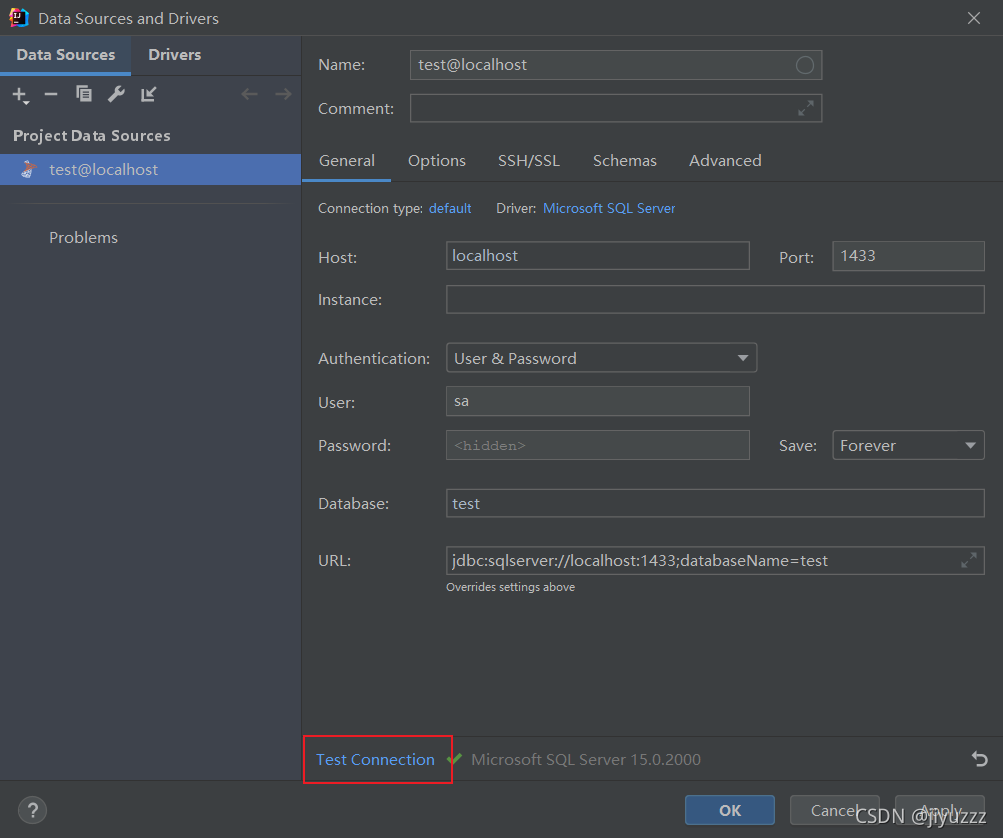The image size is (1003, 838).
Task: Switch to the Drivers tab
Action: (x=175, y=55)
